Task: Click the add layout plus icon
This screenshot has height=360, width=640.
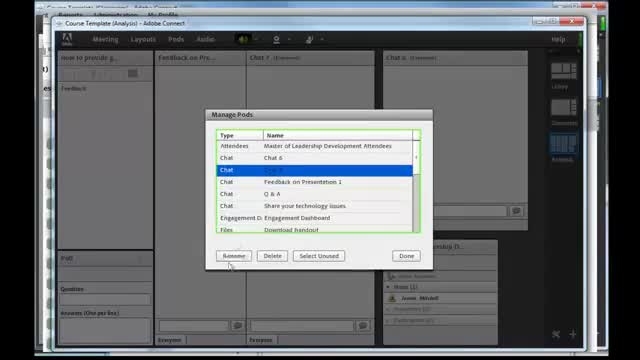Action: coord(573,334)
